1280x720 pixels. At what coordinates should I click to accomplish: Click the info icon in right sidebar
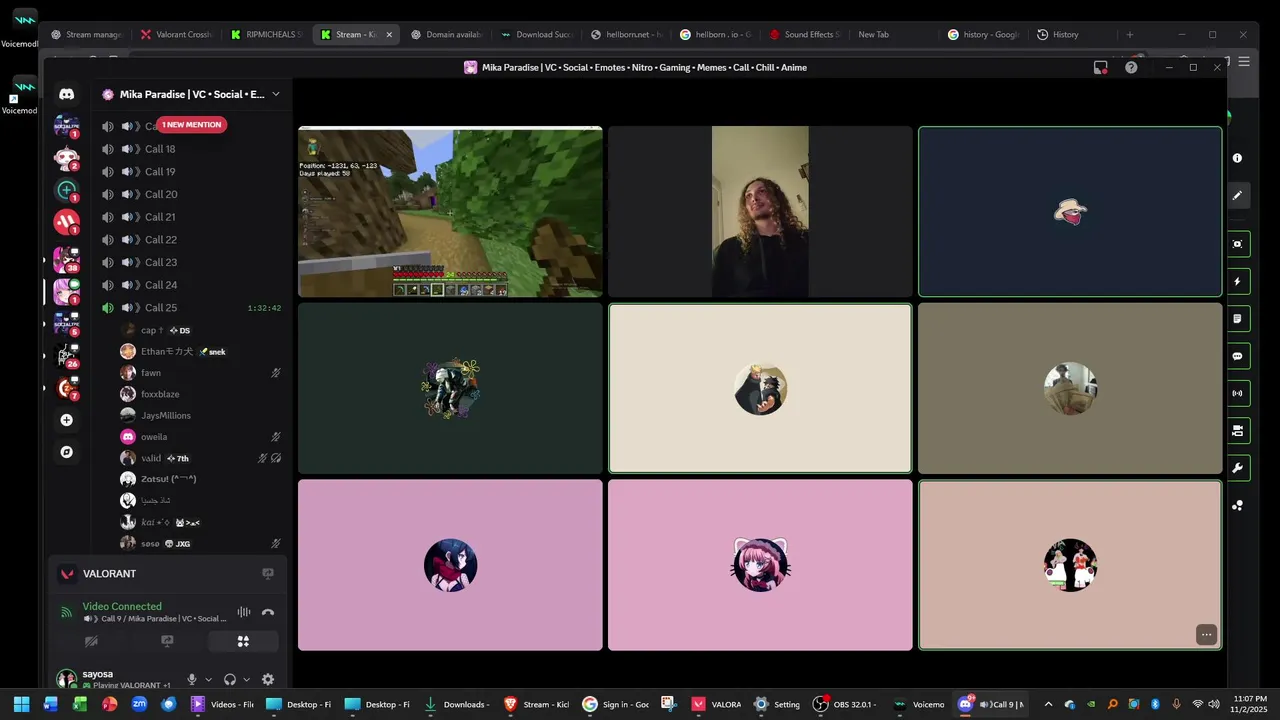click(x=1237, y=158)
